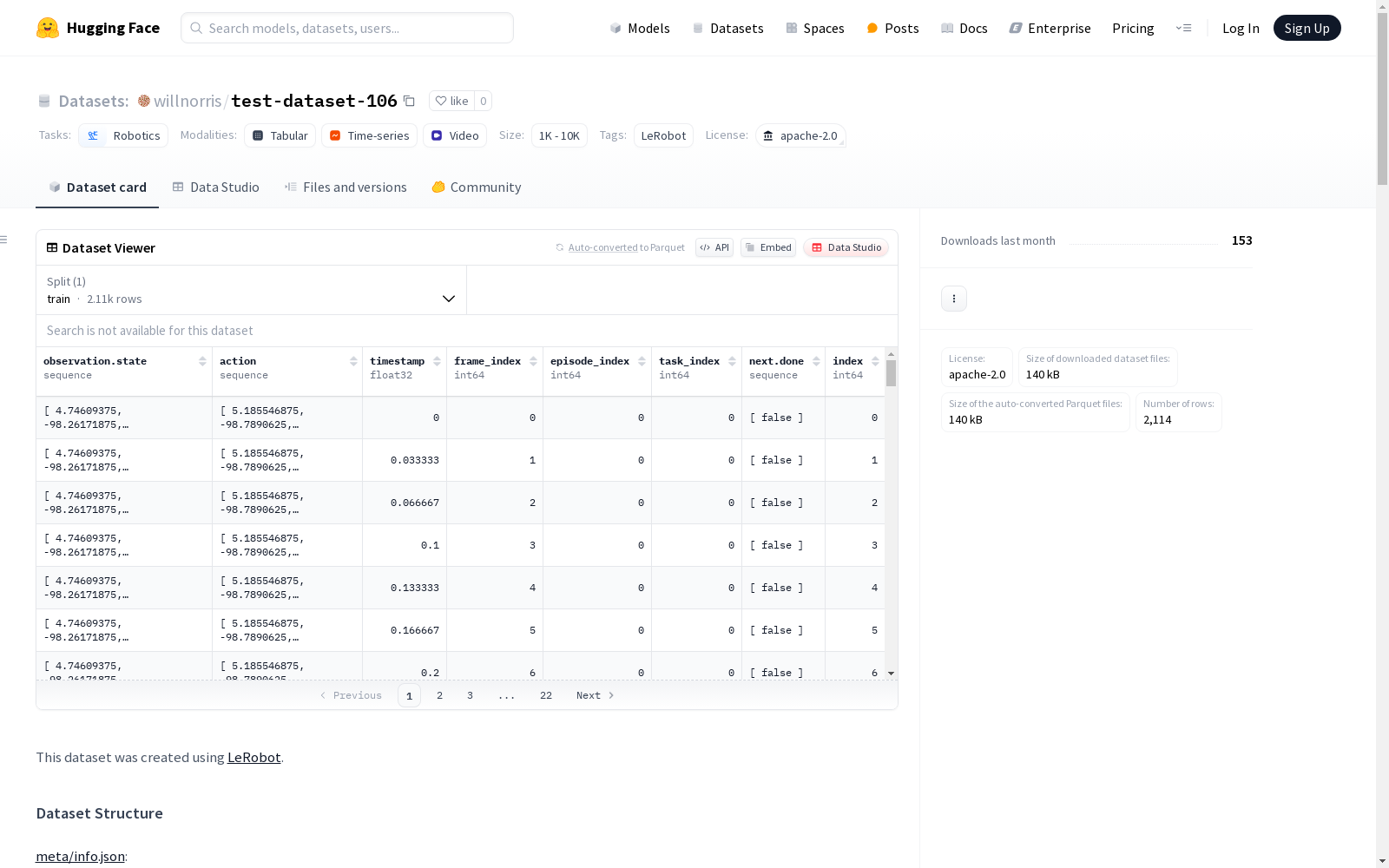
Task: Open Enterprise in the top navigation
Action: (1050, 28)
